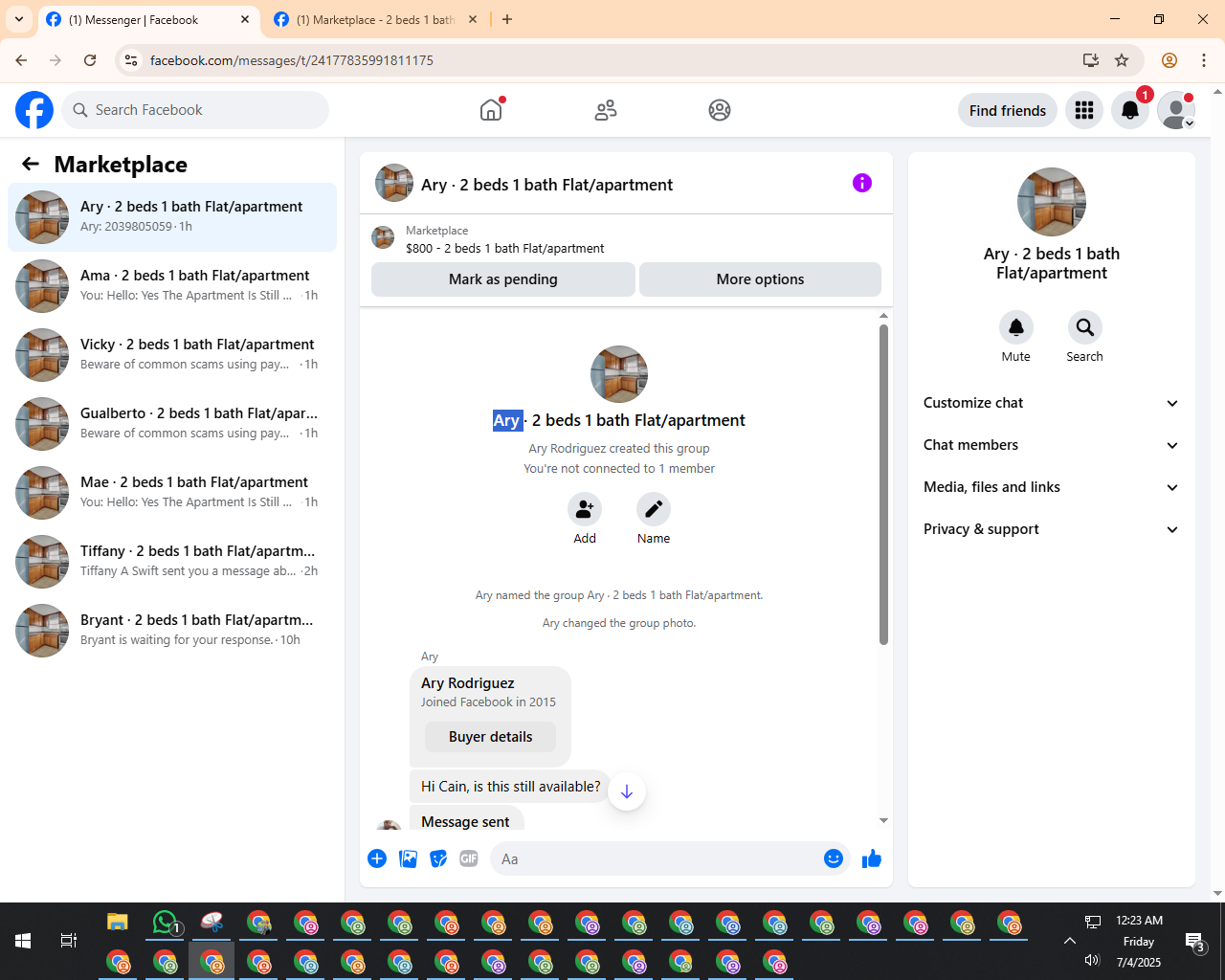Jump to latest message down arrow
The height and width of the screenshot is (980, 1225).
coord(627,791)
